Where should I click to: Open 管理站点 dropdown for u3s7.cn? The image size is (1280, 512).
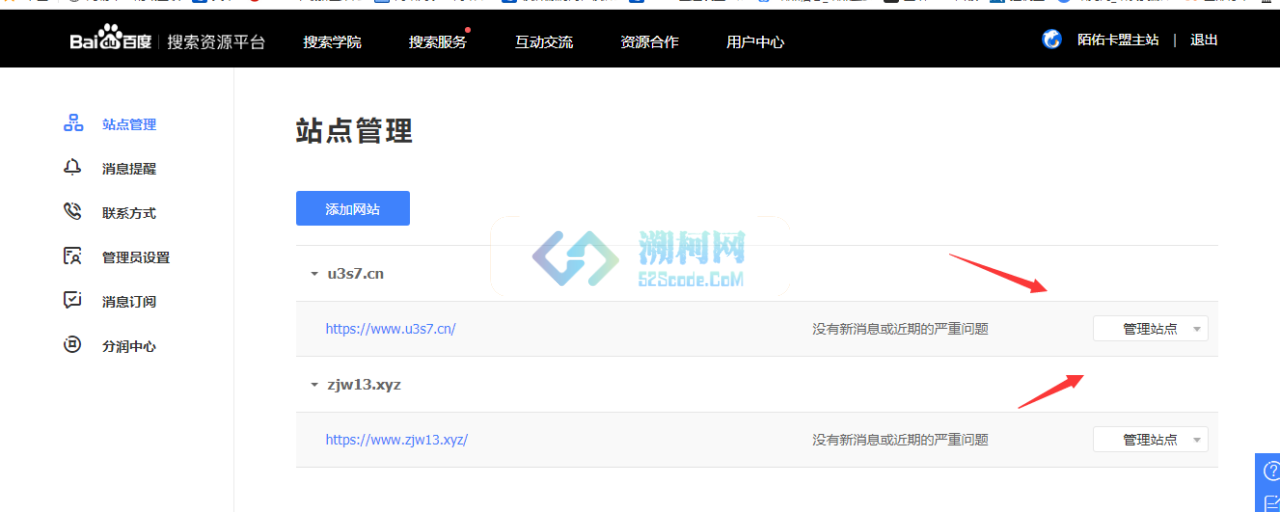click(x=1150, y=329)
